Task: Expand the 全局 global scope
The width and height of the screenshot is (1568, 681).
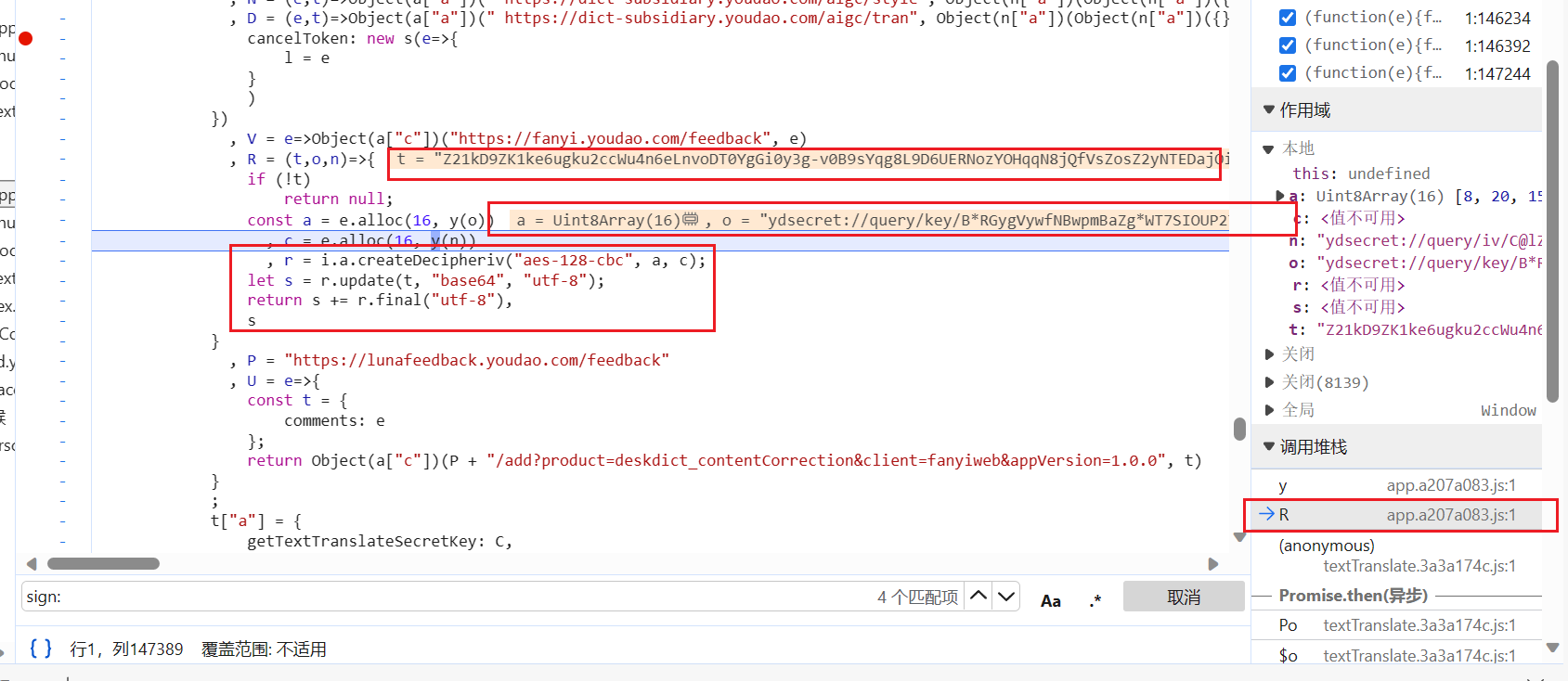Action: click(x=1270, y=410)
